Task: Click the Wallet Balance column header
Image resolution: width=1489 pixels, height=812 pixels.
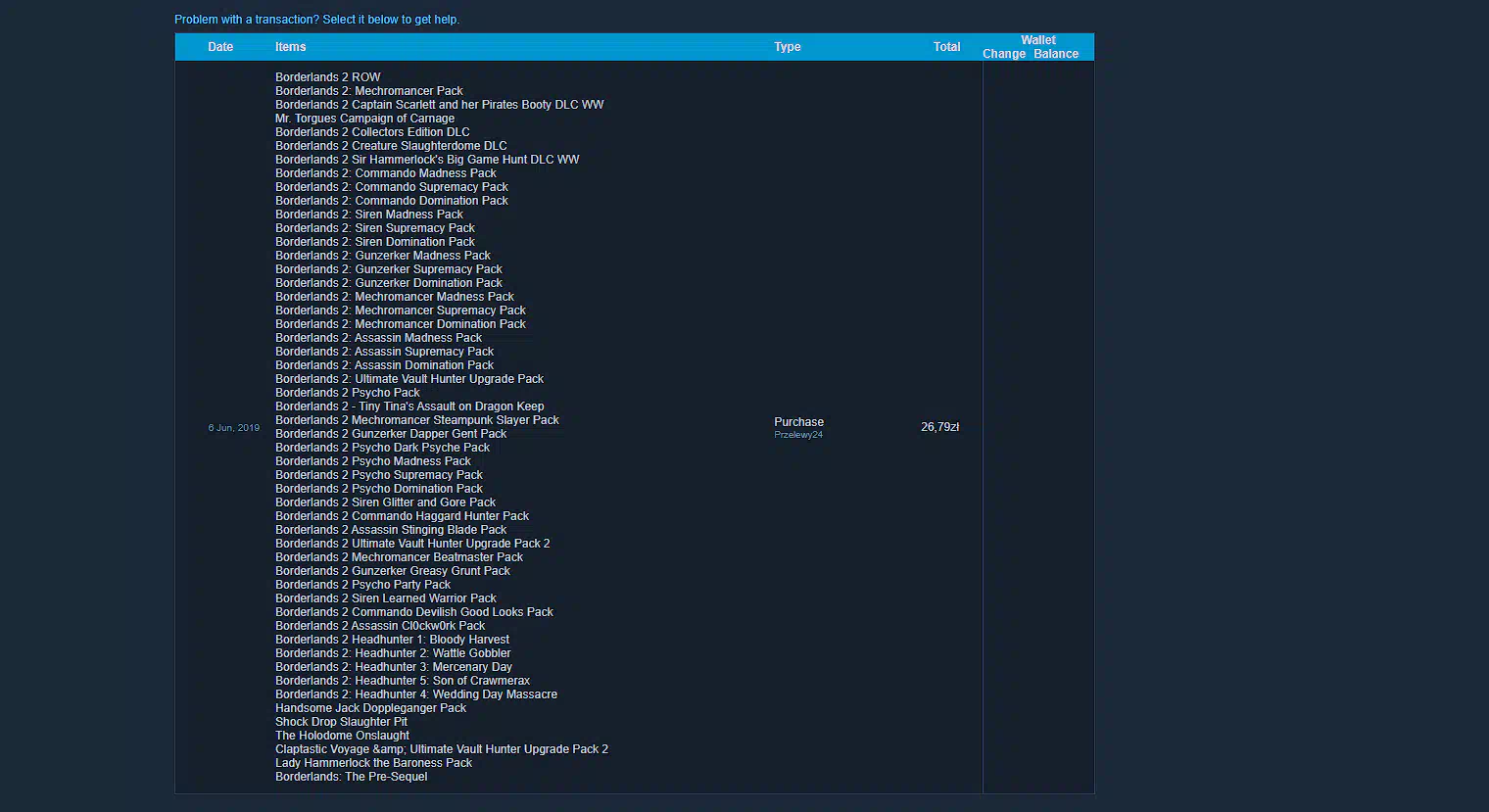Action: pos(1056,54)
